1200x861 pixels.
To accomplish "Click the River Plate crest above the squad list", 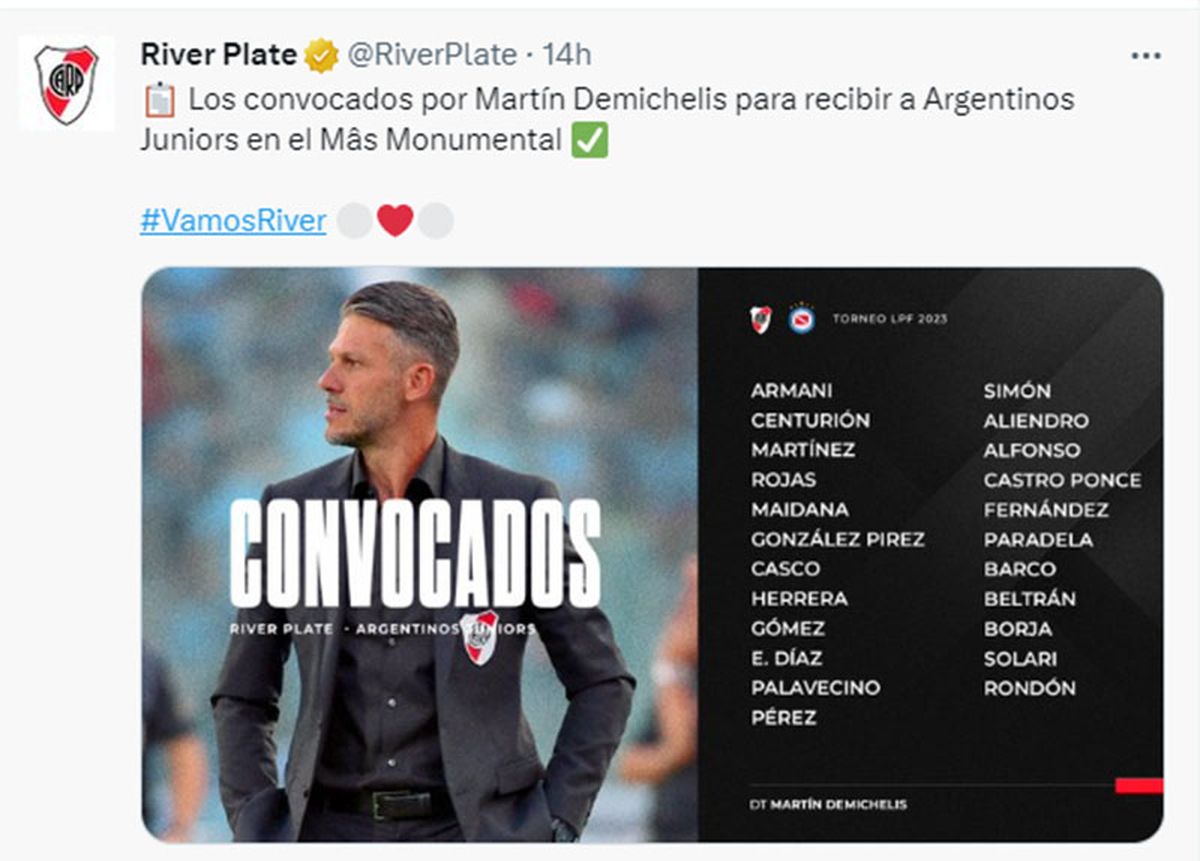I will (761, 319).
